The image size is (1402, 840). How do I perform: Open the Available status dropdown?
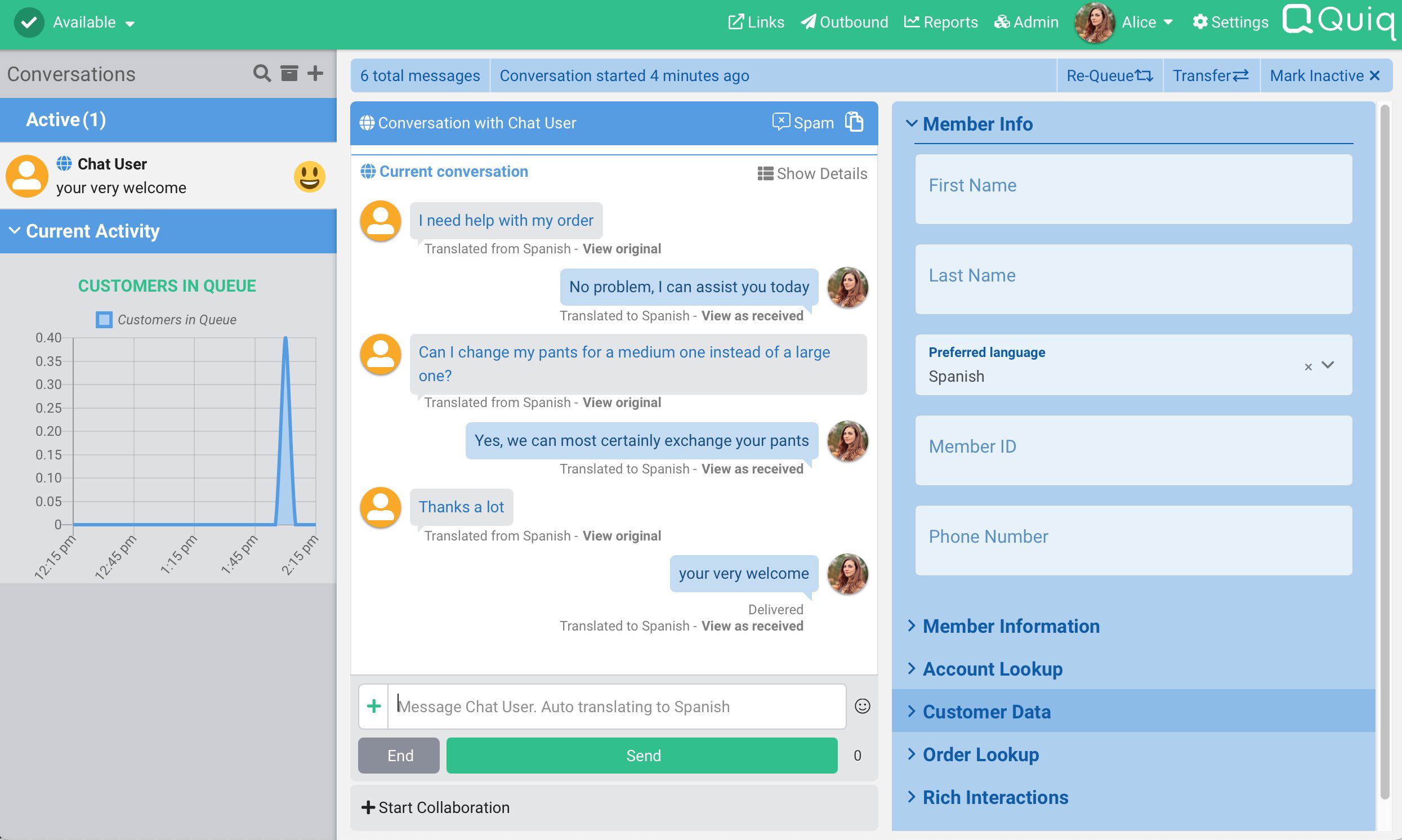click(x=130, y=23)
